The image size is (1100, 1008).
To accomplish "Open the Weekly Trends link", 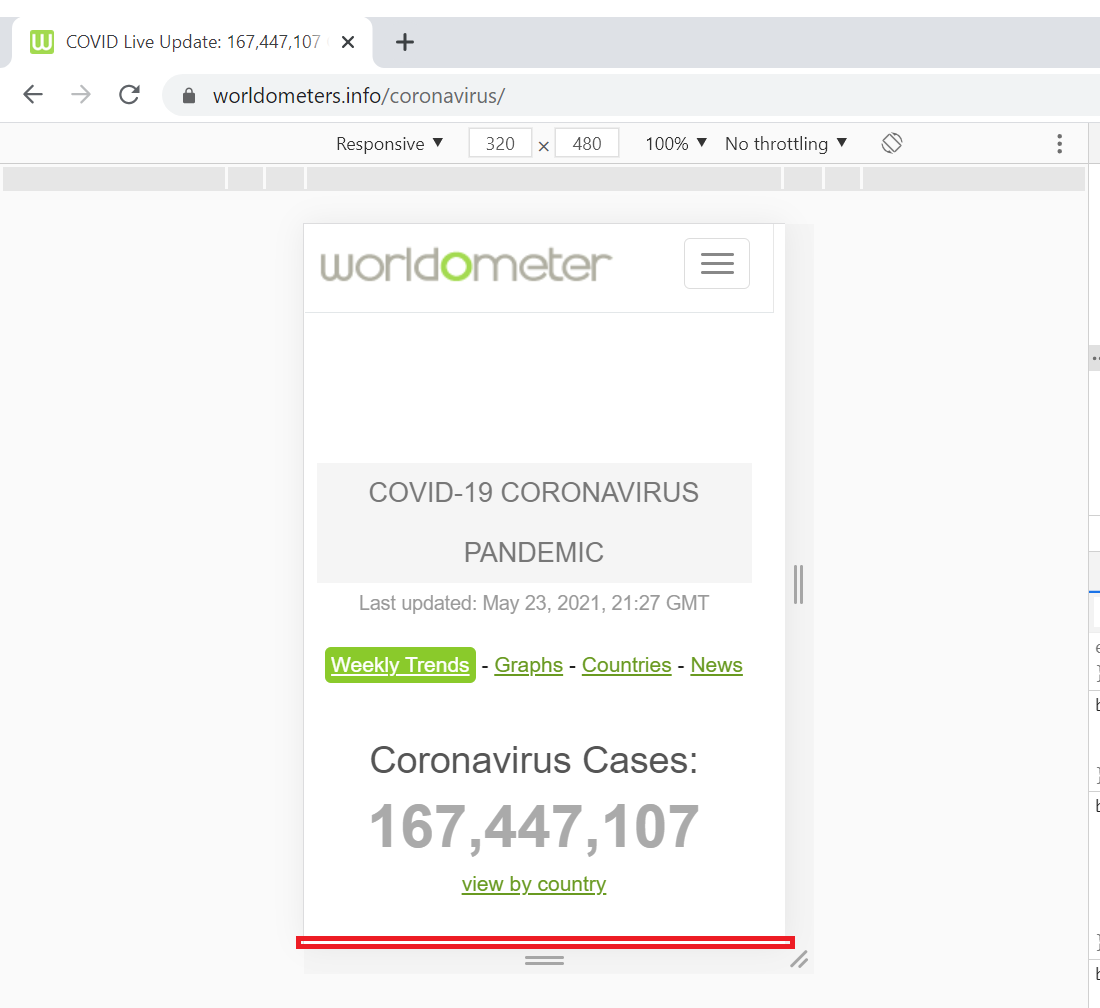I will (400, 664).
